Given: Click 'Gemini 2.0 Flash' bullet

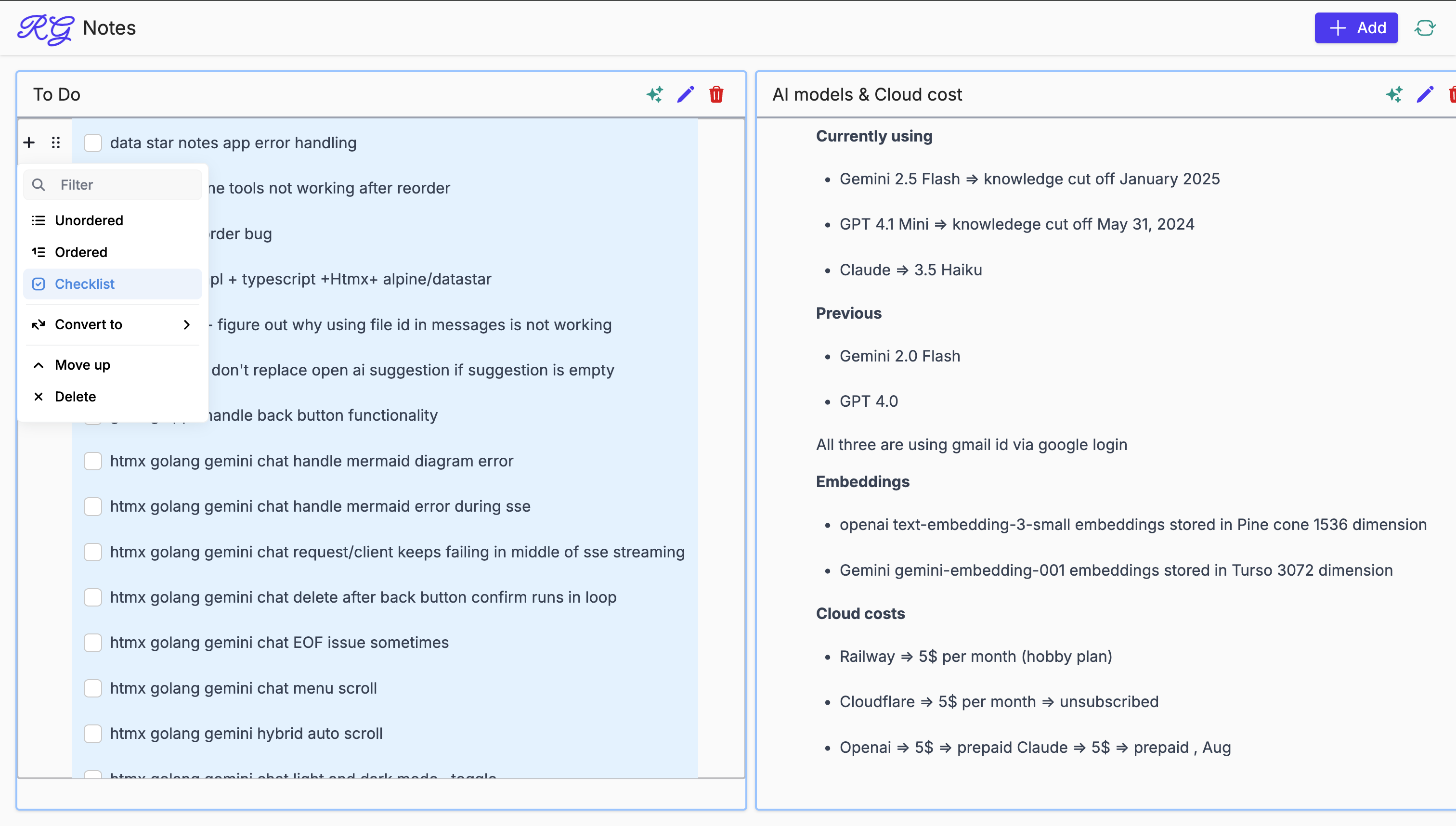Looking at the screenshot, I should click(900, 356).
